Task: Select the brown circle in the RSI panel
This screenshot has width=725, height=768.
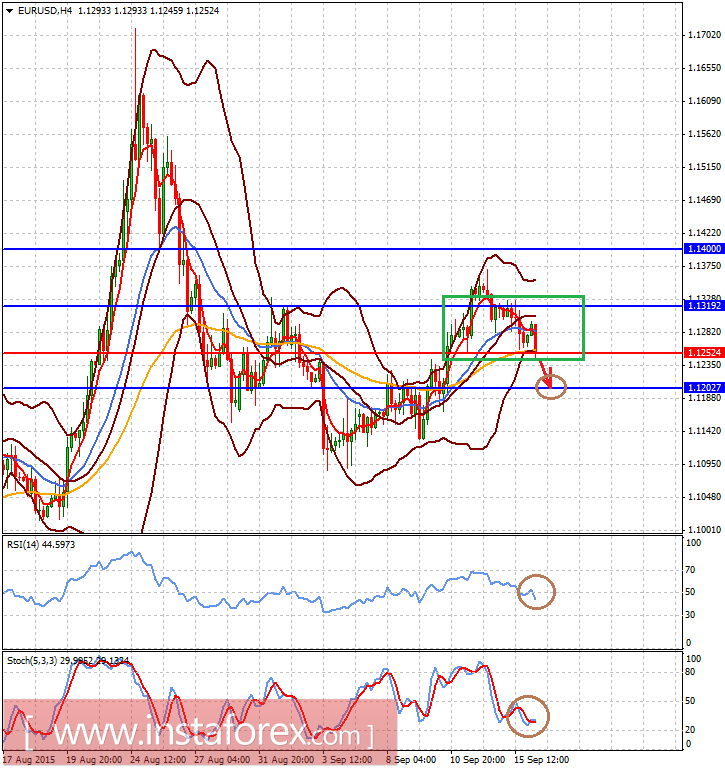Action: pyautogui.click(x=537, y=592)
